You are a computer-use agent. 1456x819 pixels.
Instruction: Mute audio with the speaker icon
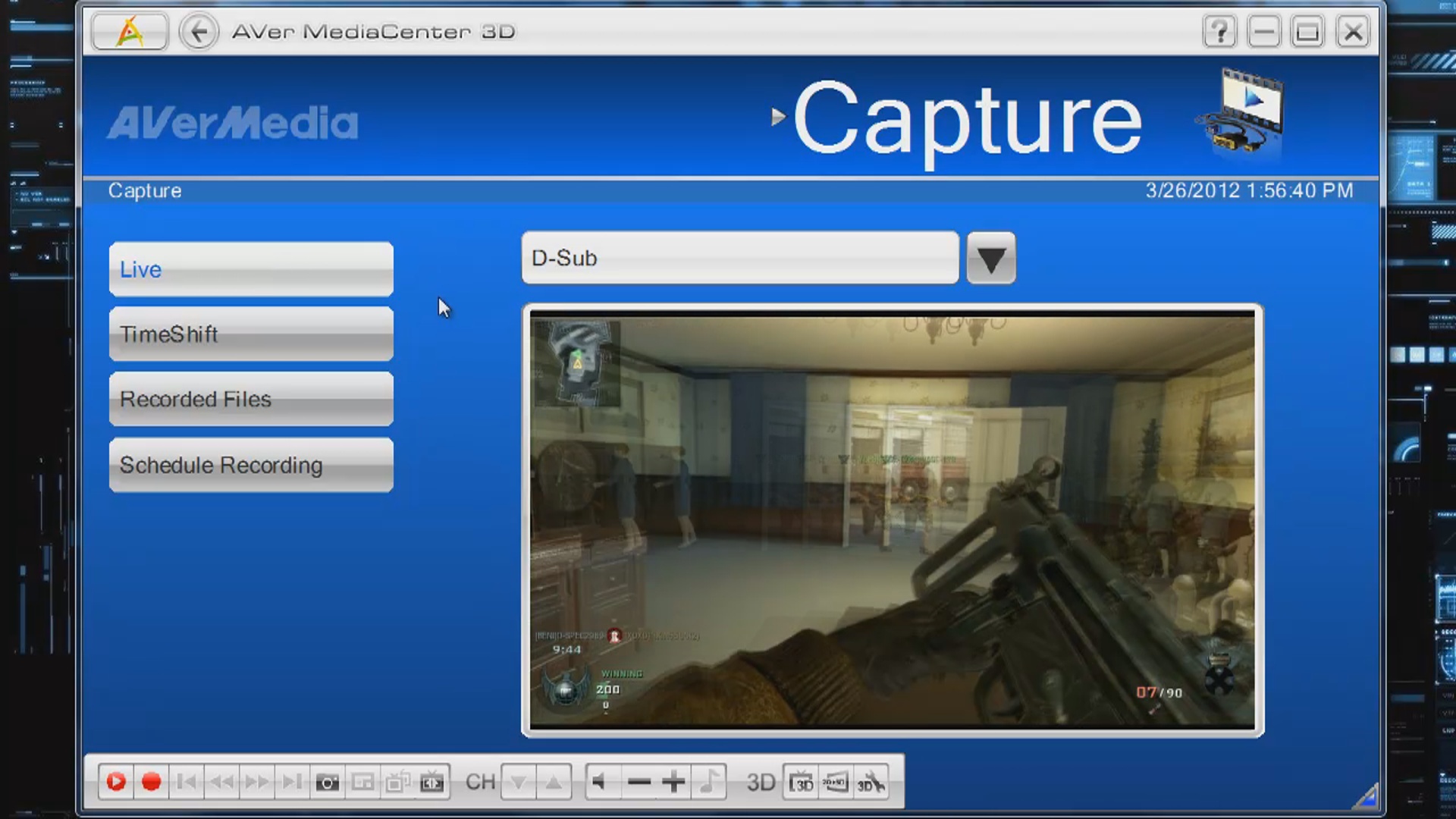(602, 782)
